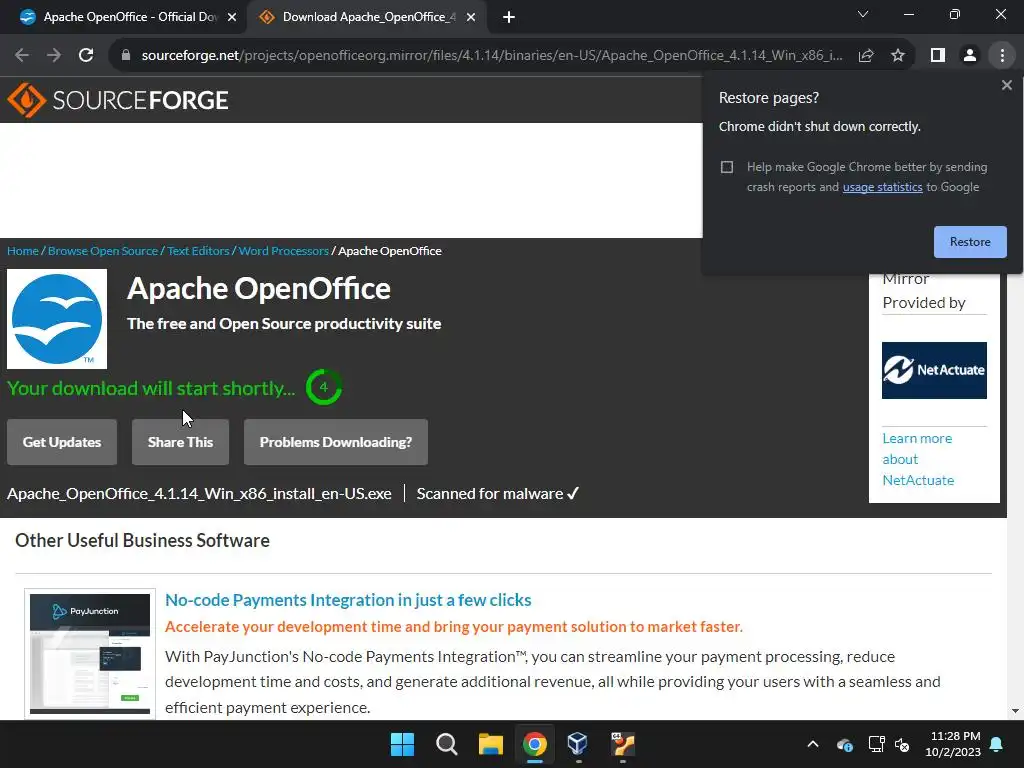Click the Restore button
Screen dimensions: 1024x768
[970, 242]
